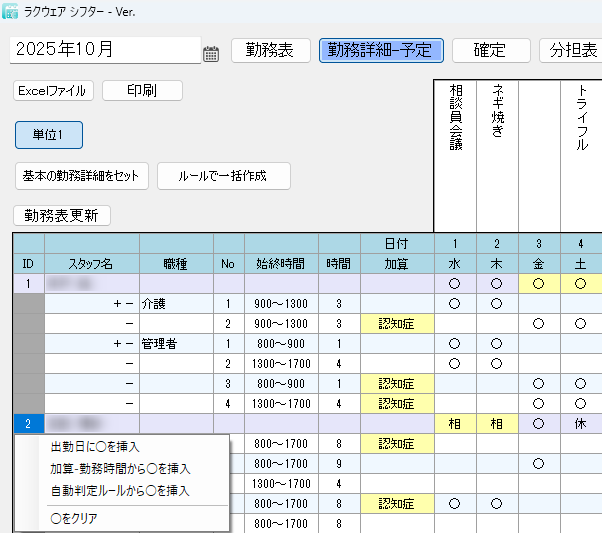Open the calendar date picker icon
602x533 pixels.
point(211,54)
